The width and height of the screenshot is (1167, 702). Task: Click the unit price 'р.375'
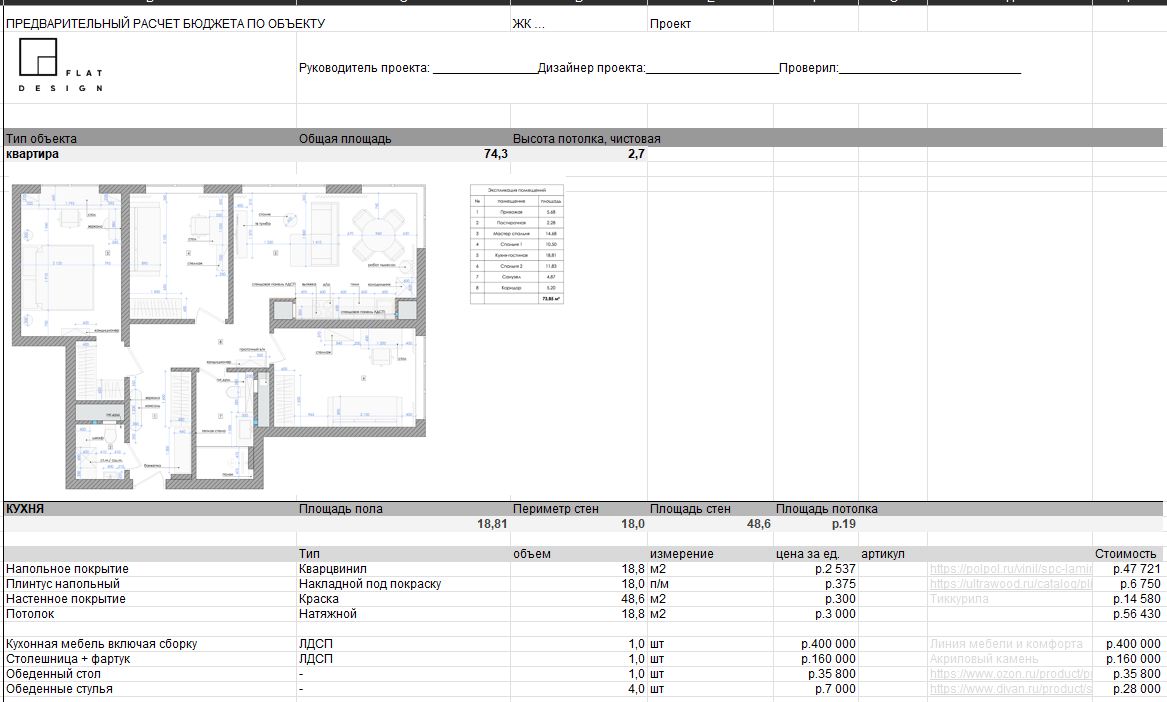click(840, 584)
